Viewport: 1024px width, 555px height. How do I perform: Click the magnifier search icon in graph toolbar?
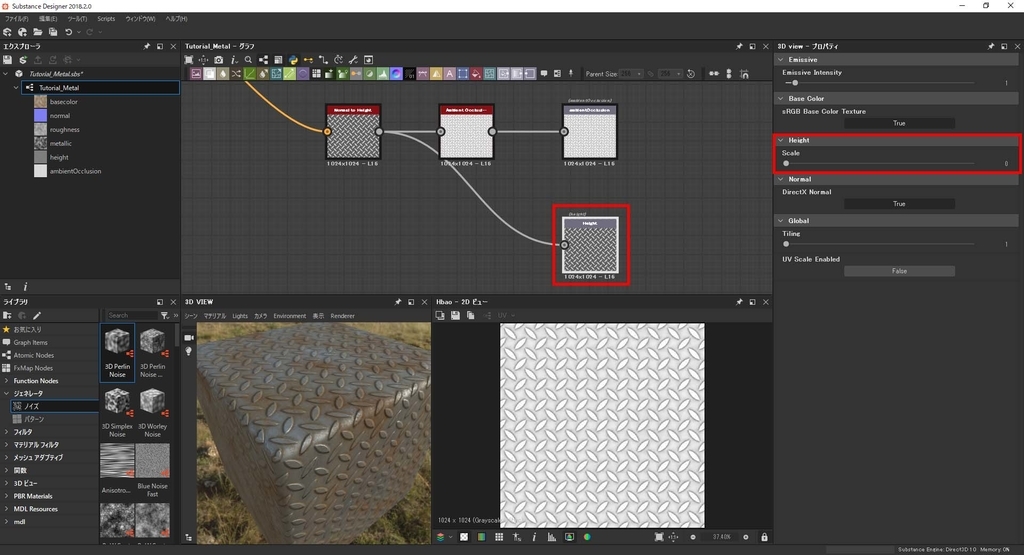pos(248,60)
